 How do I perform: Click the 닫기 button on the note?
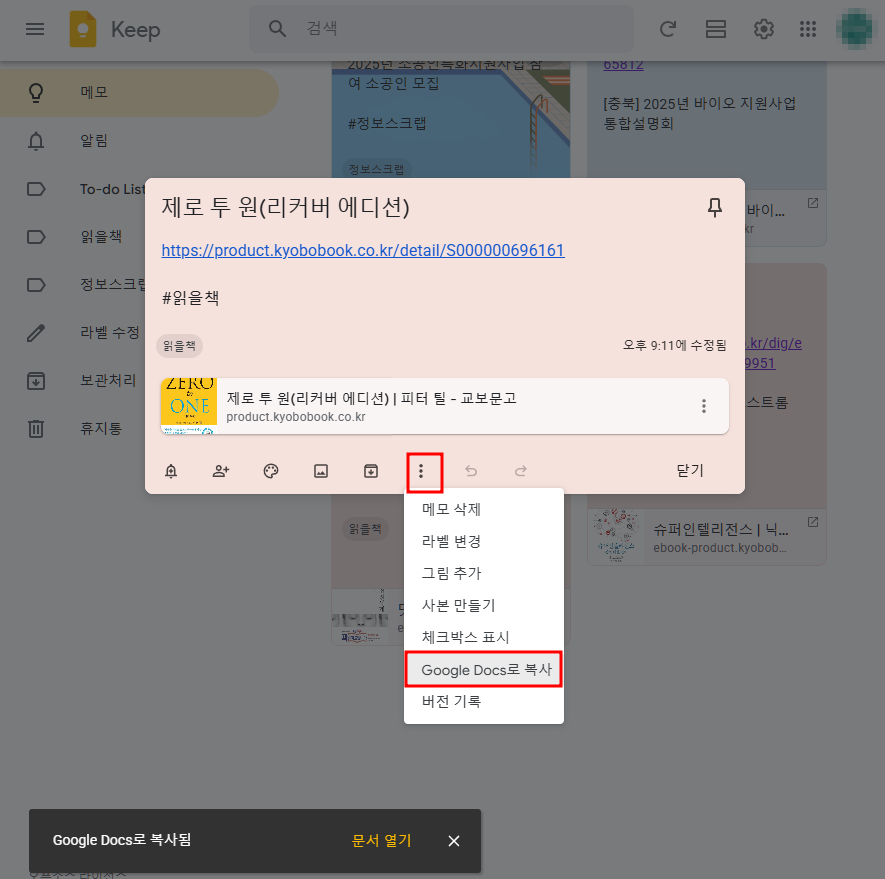[690, 470]
